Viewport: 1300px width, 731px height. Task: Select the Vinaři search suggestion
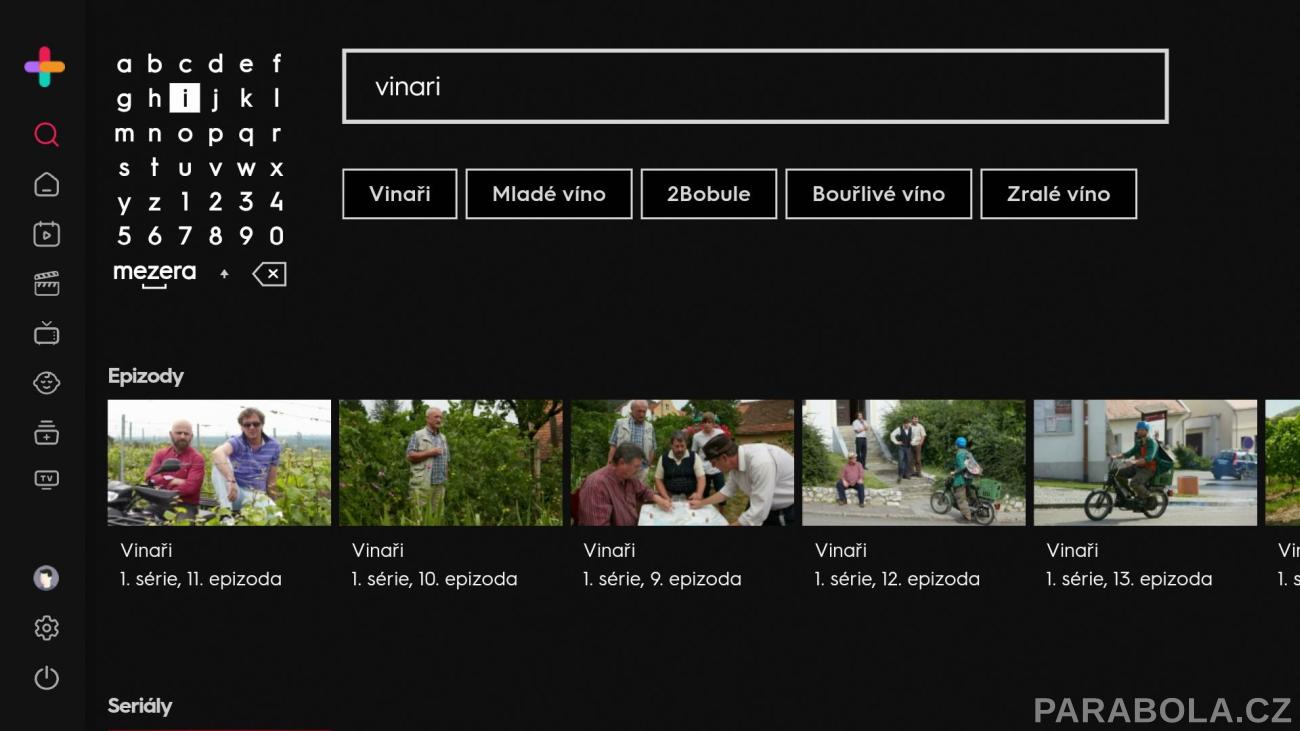[400, 194]
